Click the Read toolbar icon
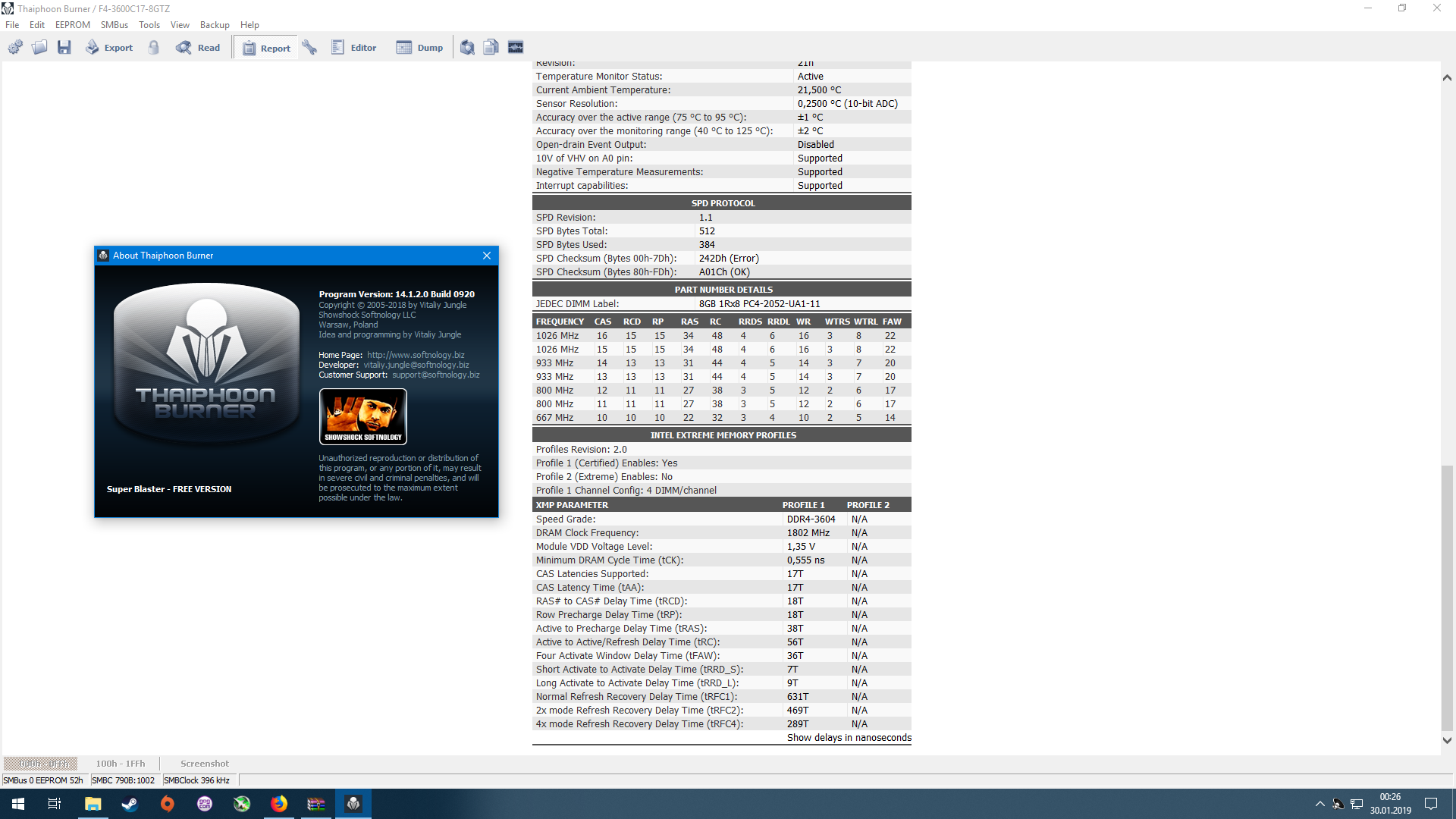Viewport: 1456px width, 819px height. pyautogui.click(x=199, y=47)
